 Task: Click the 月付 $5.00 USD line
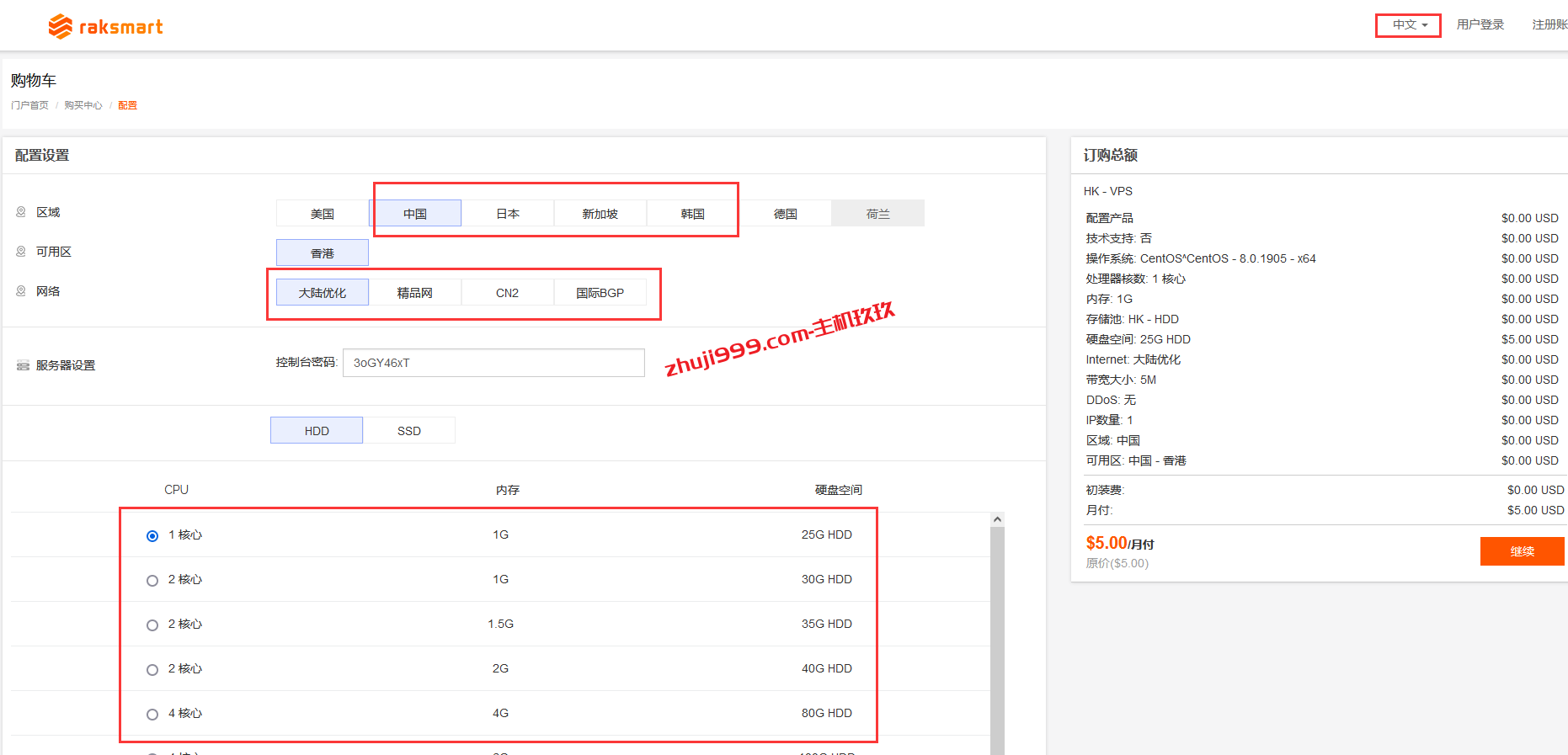click(1325, 510)
